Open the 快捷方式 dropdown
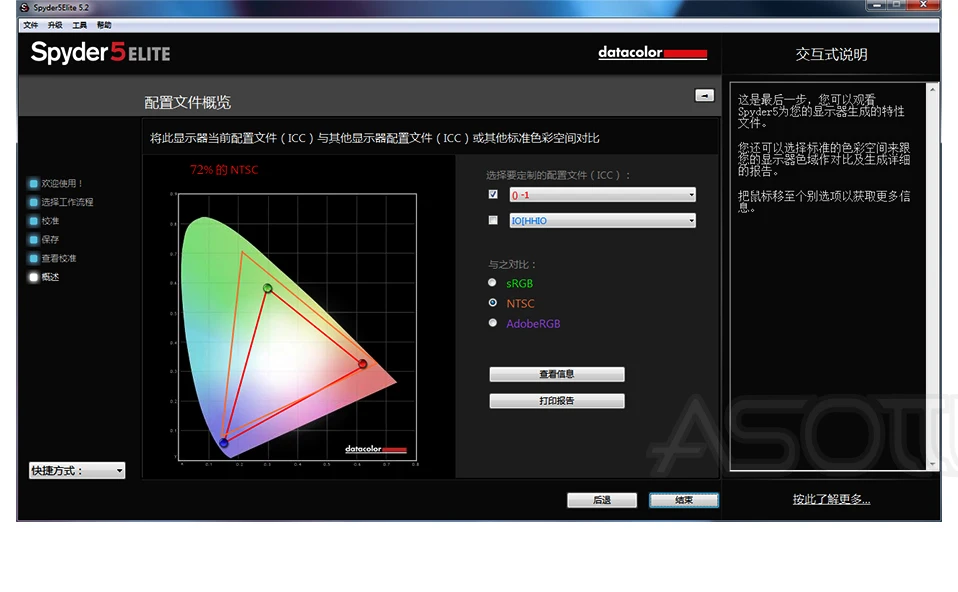This screenshot has width=958, height=592. [x=77, y=470]
